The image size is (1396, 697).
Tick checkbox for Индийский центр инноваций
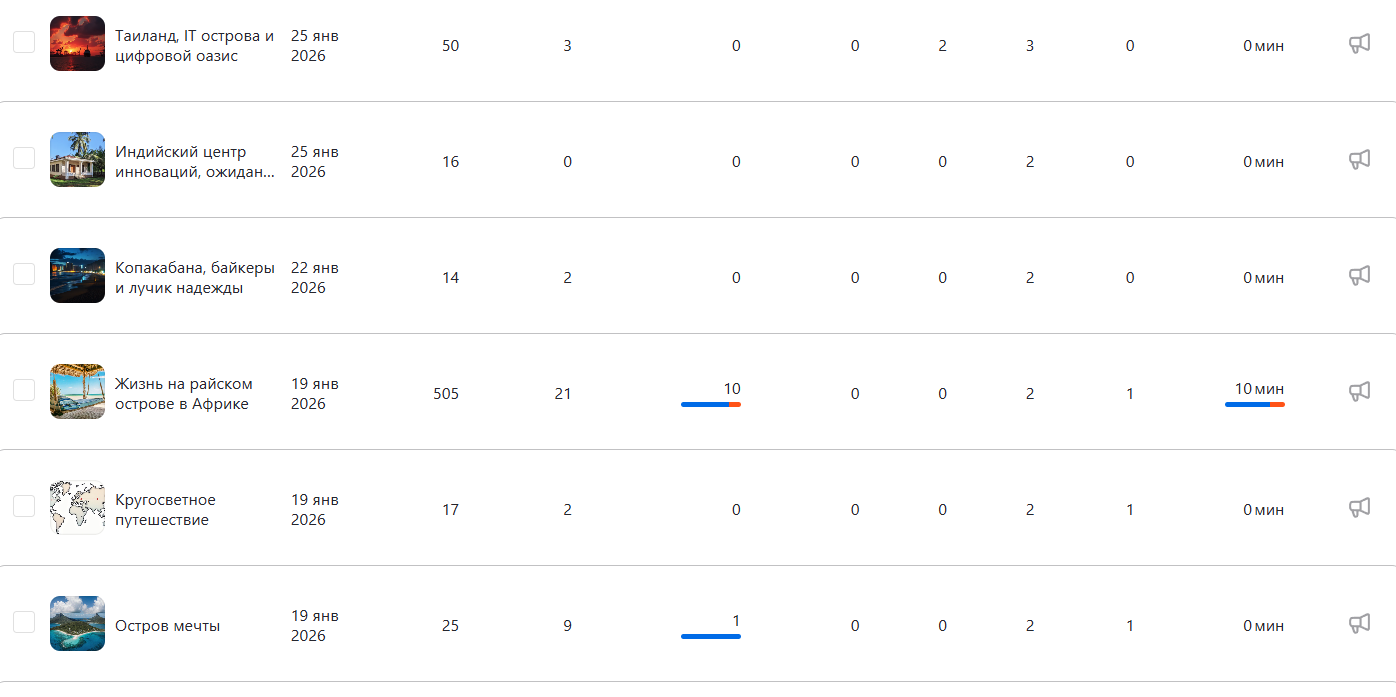[24, 158]
